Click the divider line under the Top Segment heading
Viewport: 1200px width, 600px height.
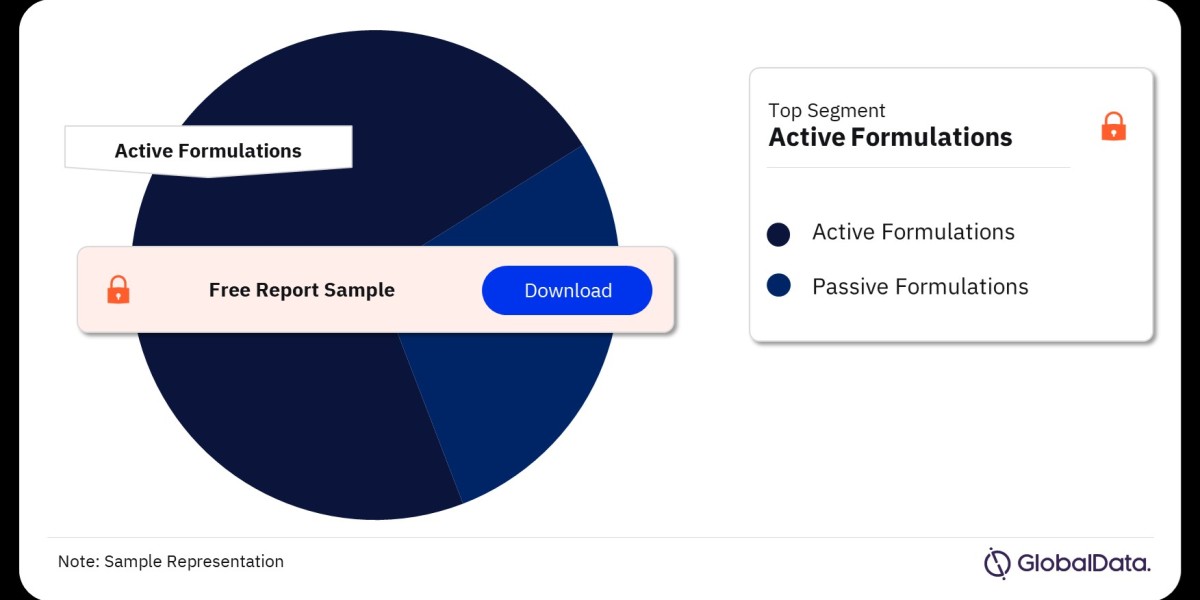point(918,167)
